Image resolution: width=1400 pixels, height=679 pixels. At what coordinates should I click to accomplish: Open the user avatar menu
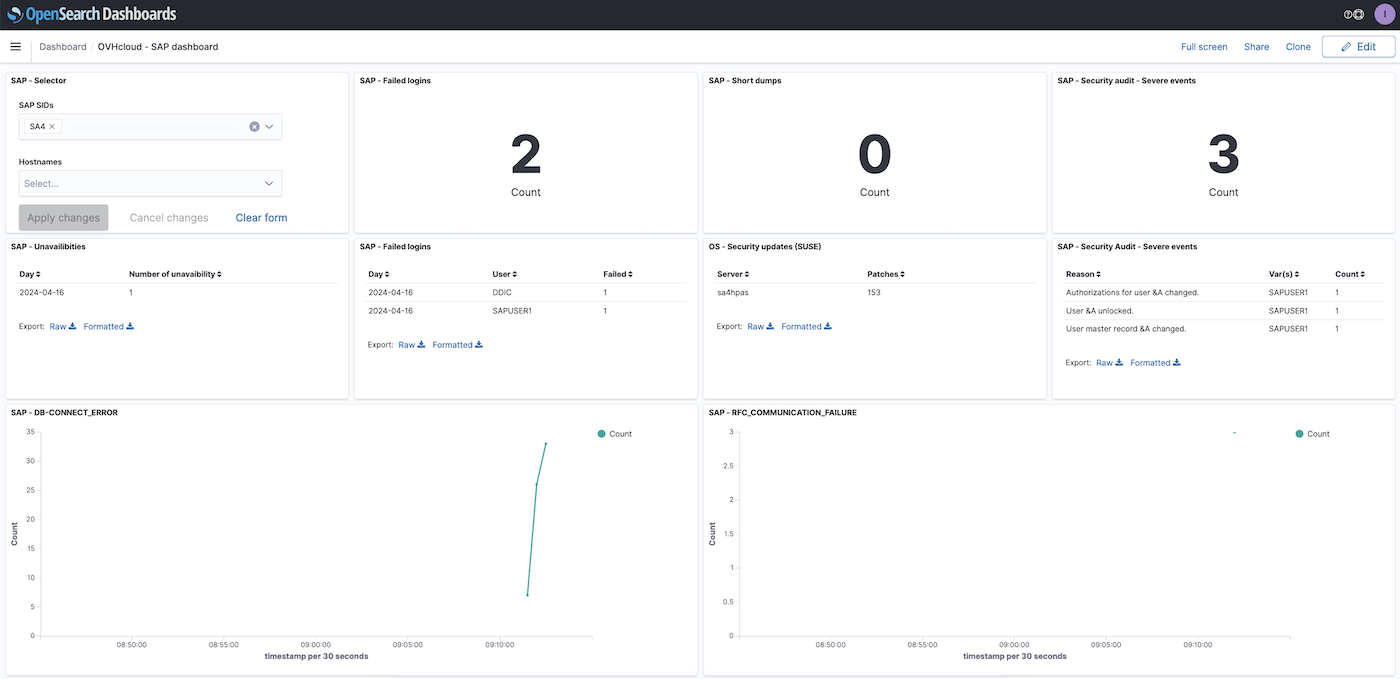(1383, 14)
